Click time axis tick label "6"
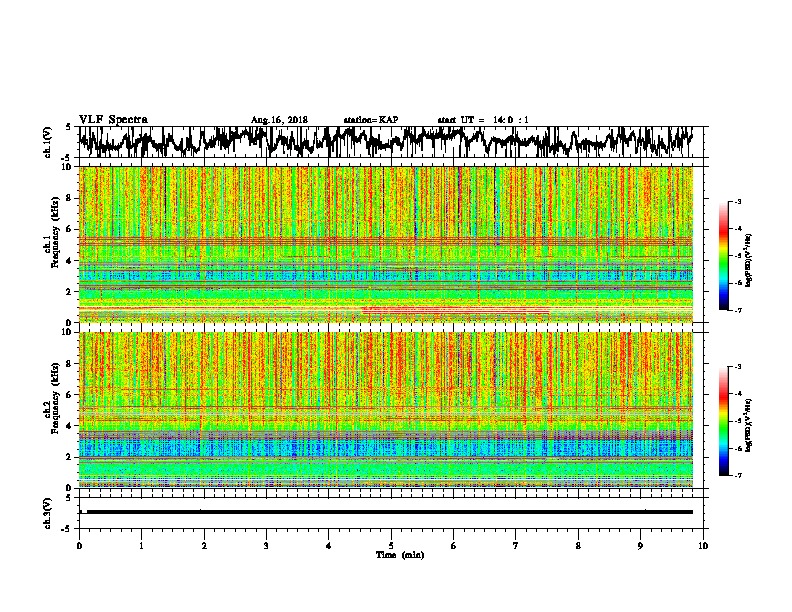The image size is (792, 612). (x=454, y=545)
